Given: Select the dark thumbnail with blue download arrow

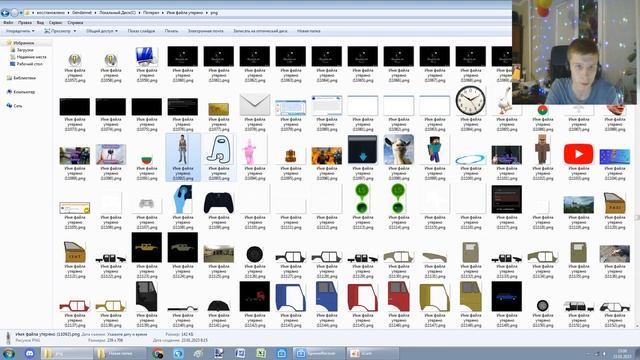Looking at the screenshot, I should [x=362, y=149].
